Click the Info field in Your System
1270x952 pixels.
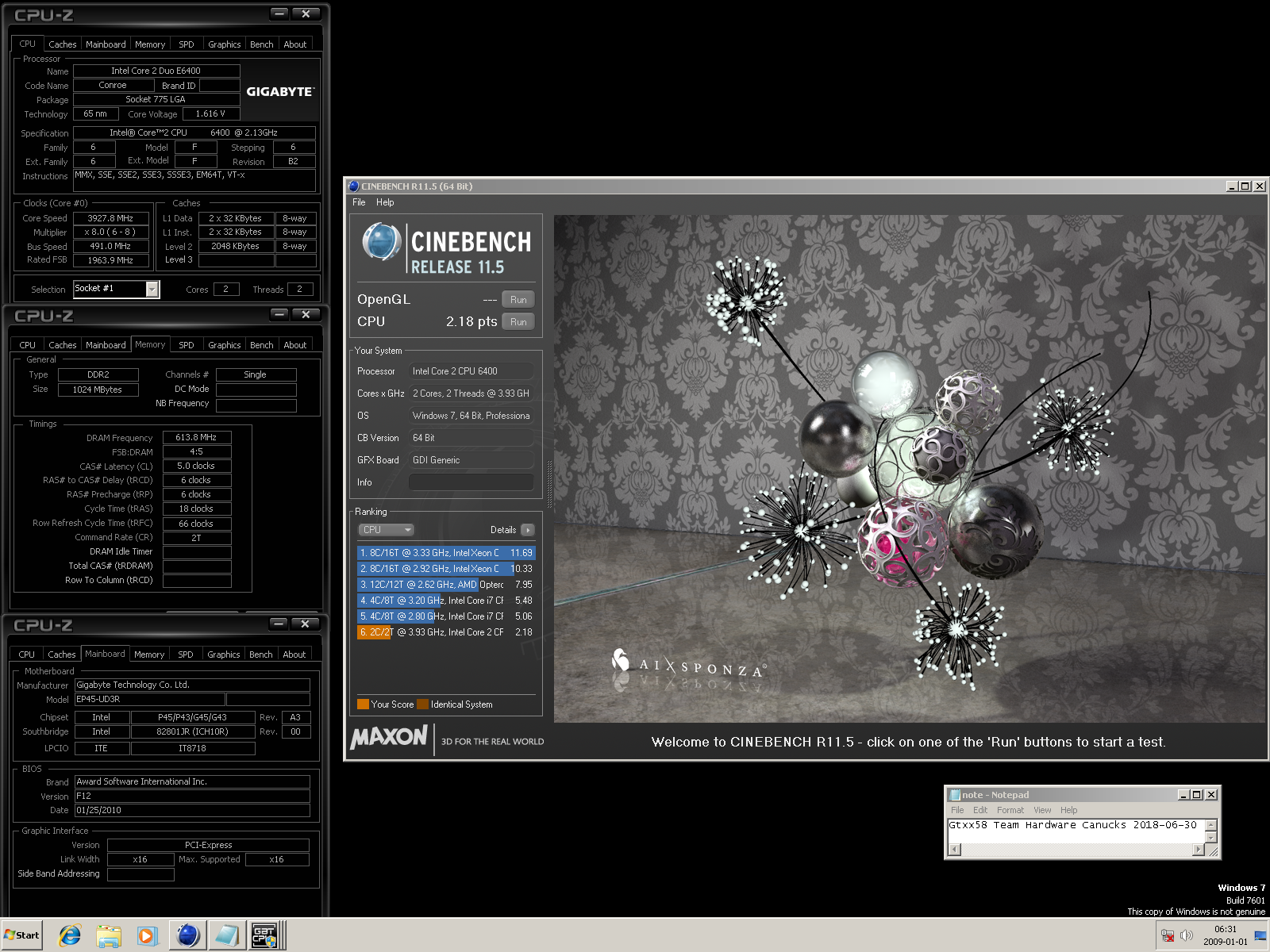click(x=471, y=482)
